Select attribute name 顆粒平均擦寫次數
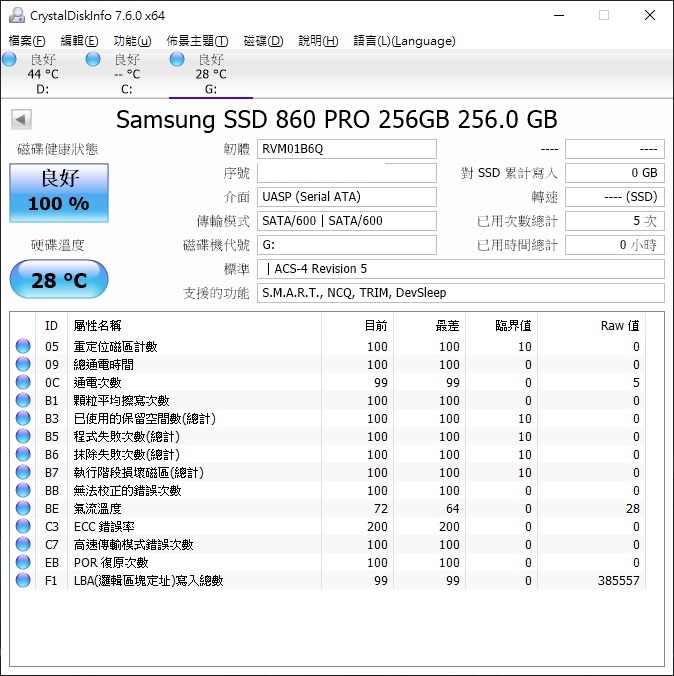The image size is (674, 676). point(122,401)
